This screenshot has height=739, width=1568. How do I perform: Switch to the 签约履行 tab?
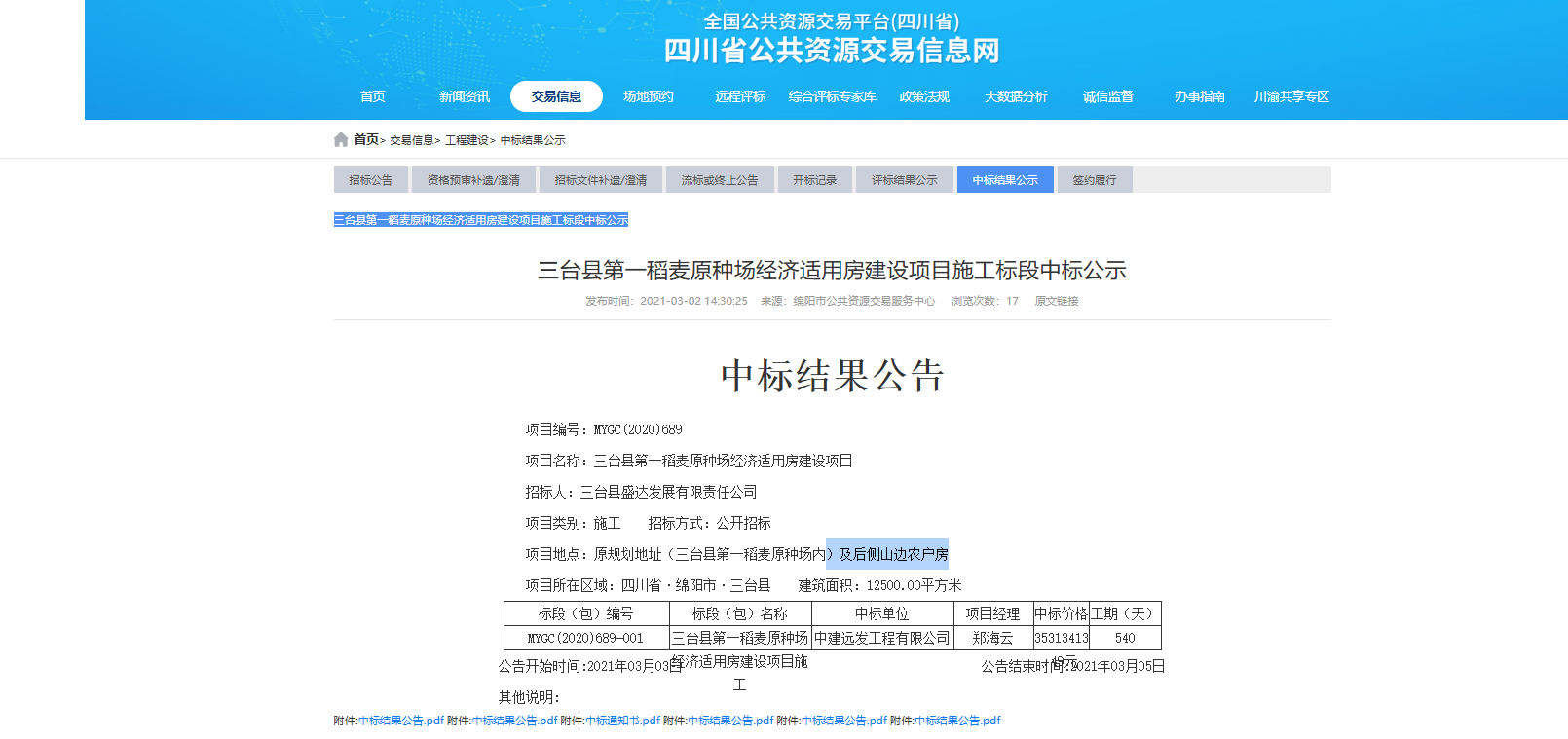[x=1095, y=180]
